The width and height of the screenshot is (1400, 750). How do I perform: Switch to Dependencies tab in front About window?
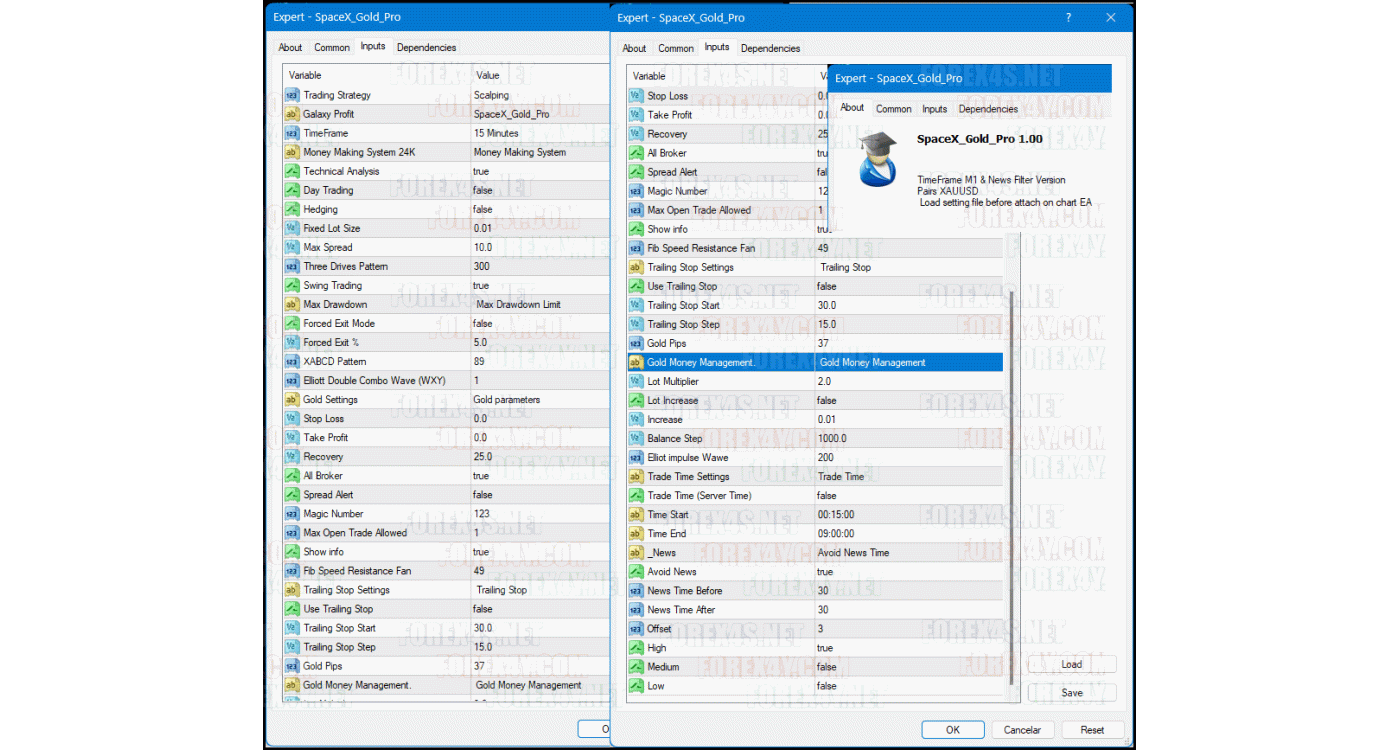pos(988,109)
